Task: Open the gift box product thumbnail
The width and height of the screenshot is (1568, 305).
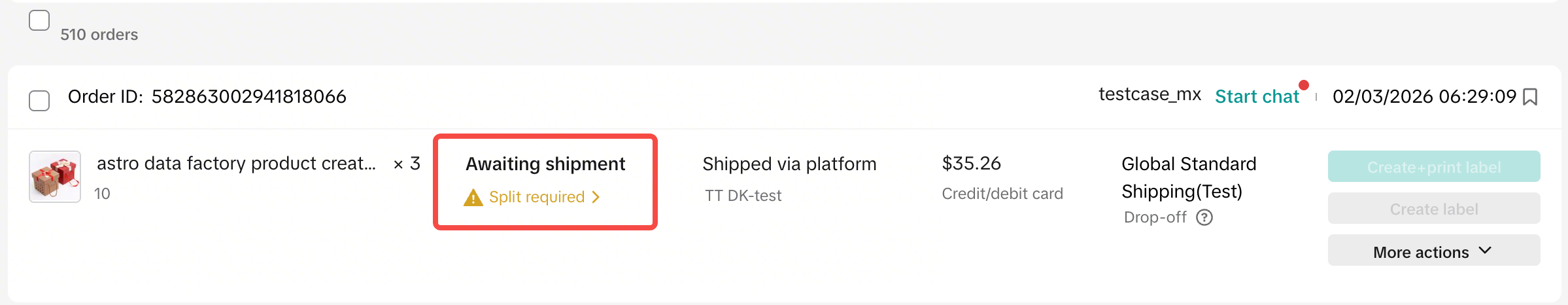Action: pos(55,177)
